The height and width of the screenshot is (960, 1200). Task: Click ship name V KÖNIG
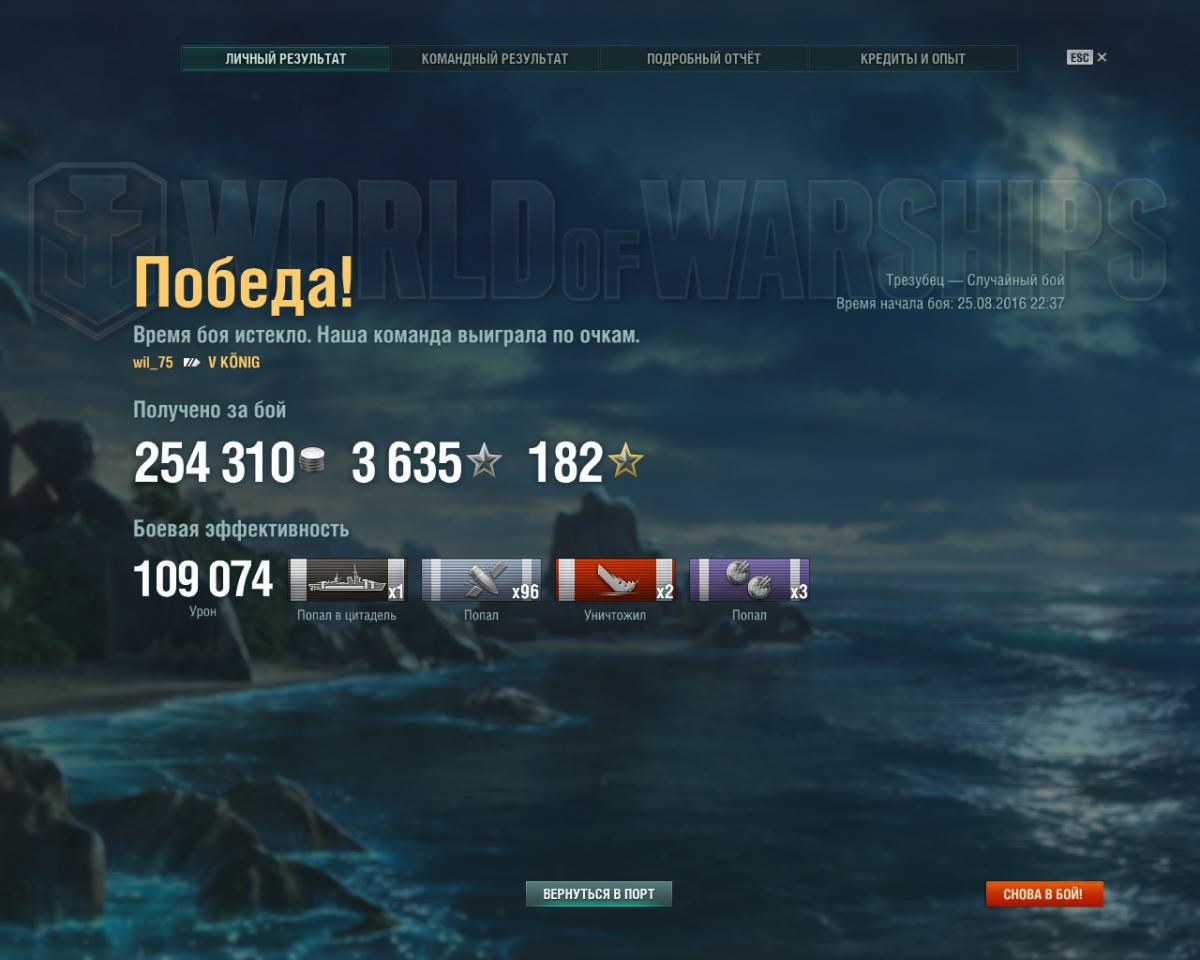click(234, 363)
